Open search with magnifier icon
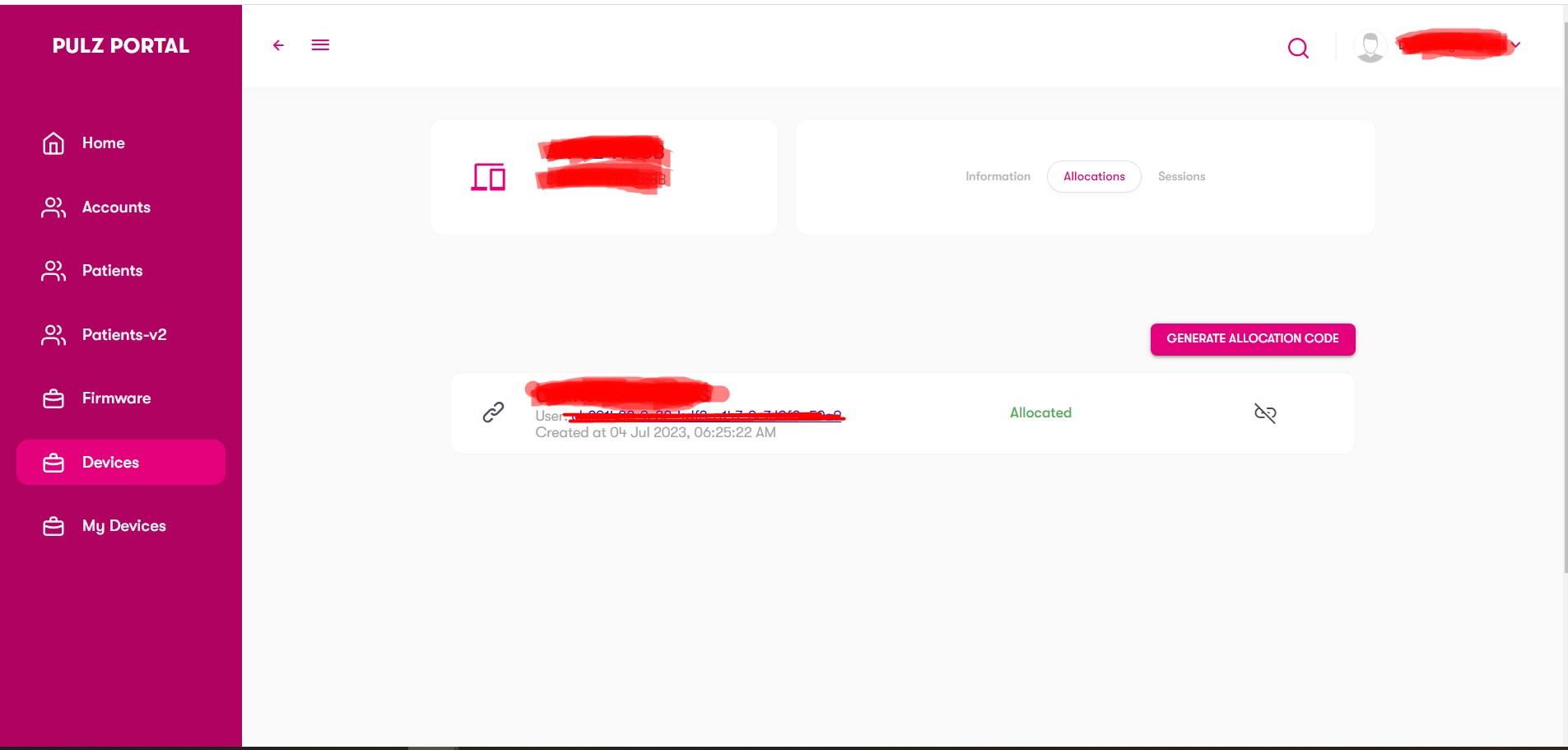This screenshot has height=750, width=1568. [x=1298, y=49]
